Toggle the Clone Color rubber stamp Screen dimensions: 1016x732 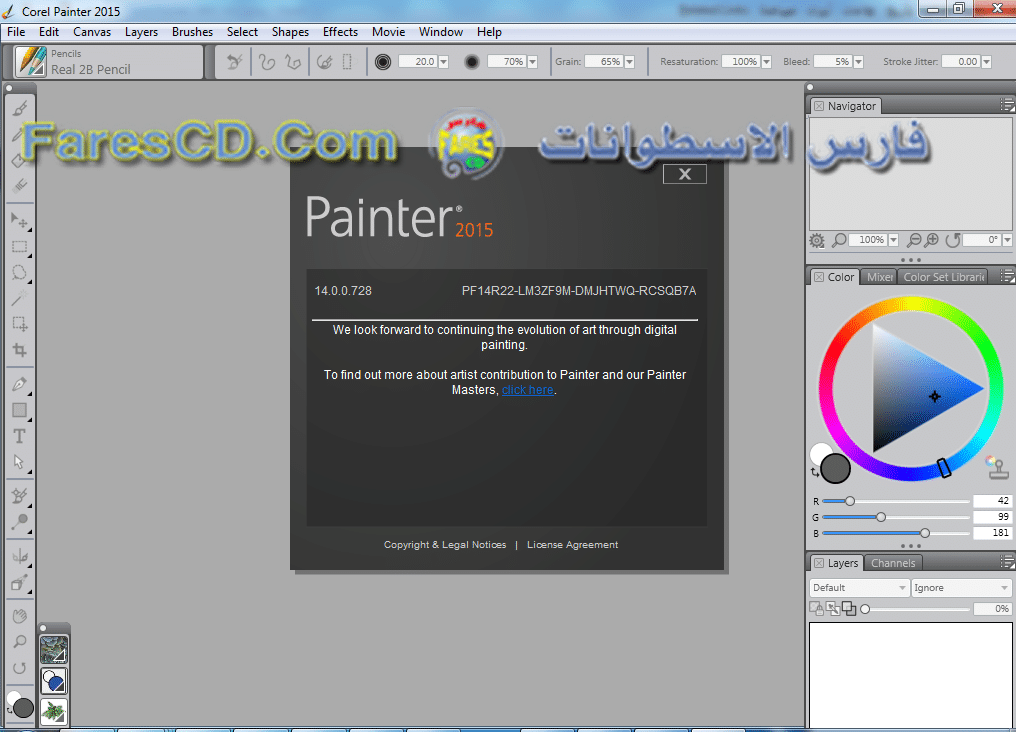coord(997,468)
